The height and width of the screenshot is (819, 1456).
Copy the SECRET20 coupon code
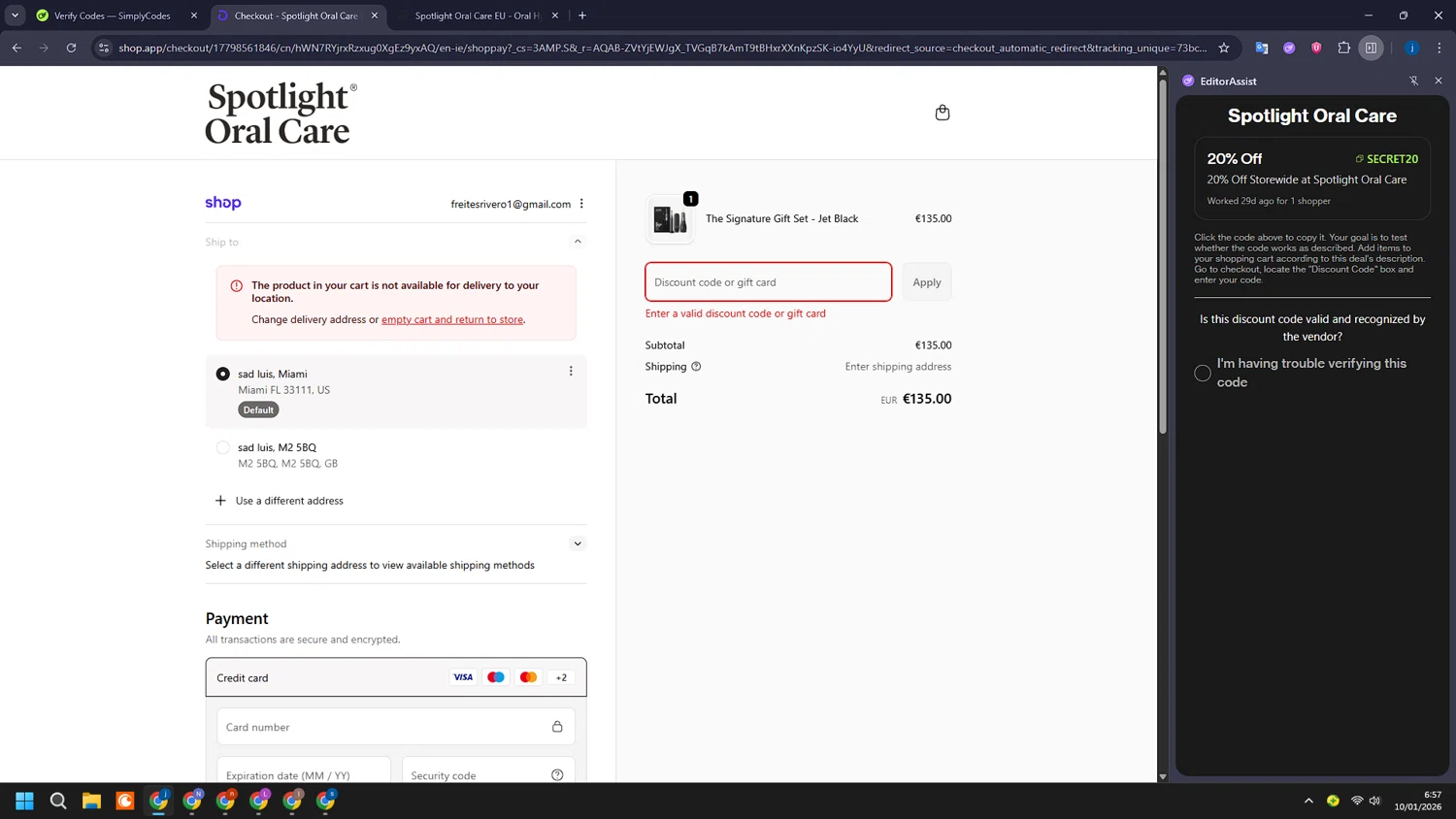1387,159
